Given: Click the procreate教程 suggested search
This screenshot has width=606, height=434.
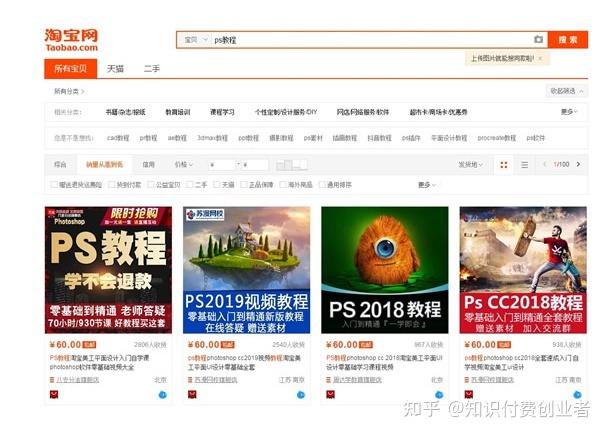Looking at the screenshot, I should 497,138.
